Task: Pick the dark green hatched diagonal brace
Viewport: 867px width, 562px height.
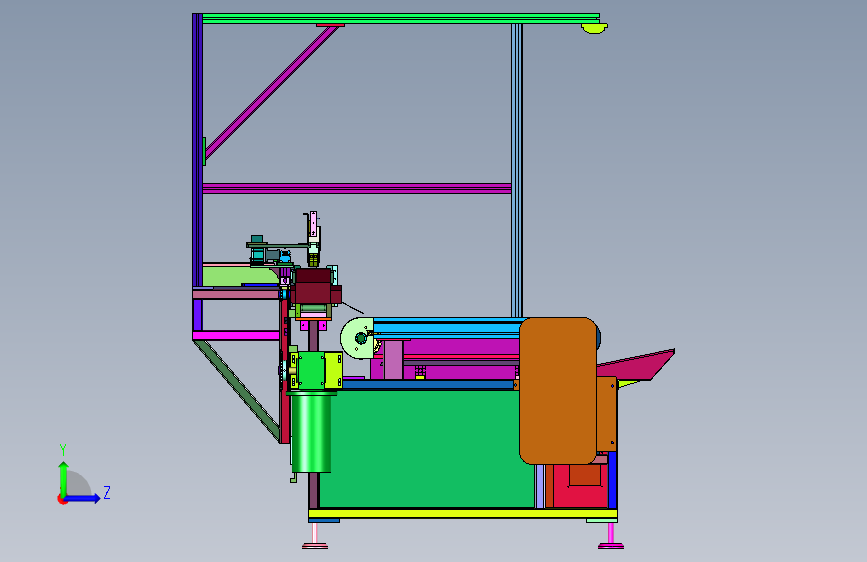Action: pyautogui.click(x=238, y=391)
